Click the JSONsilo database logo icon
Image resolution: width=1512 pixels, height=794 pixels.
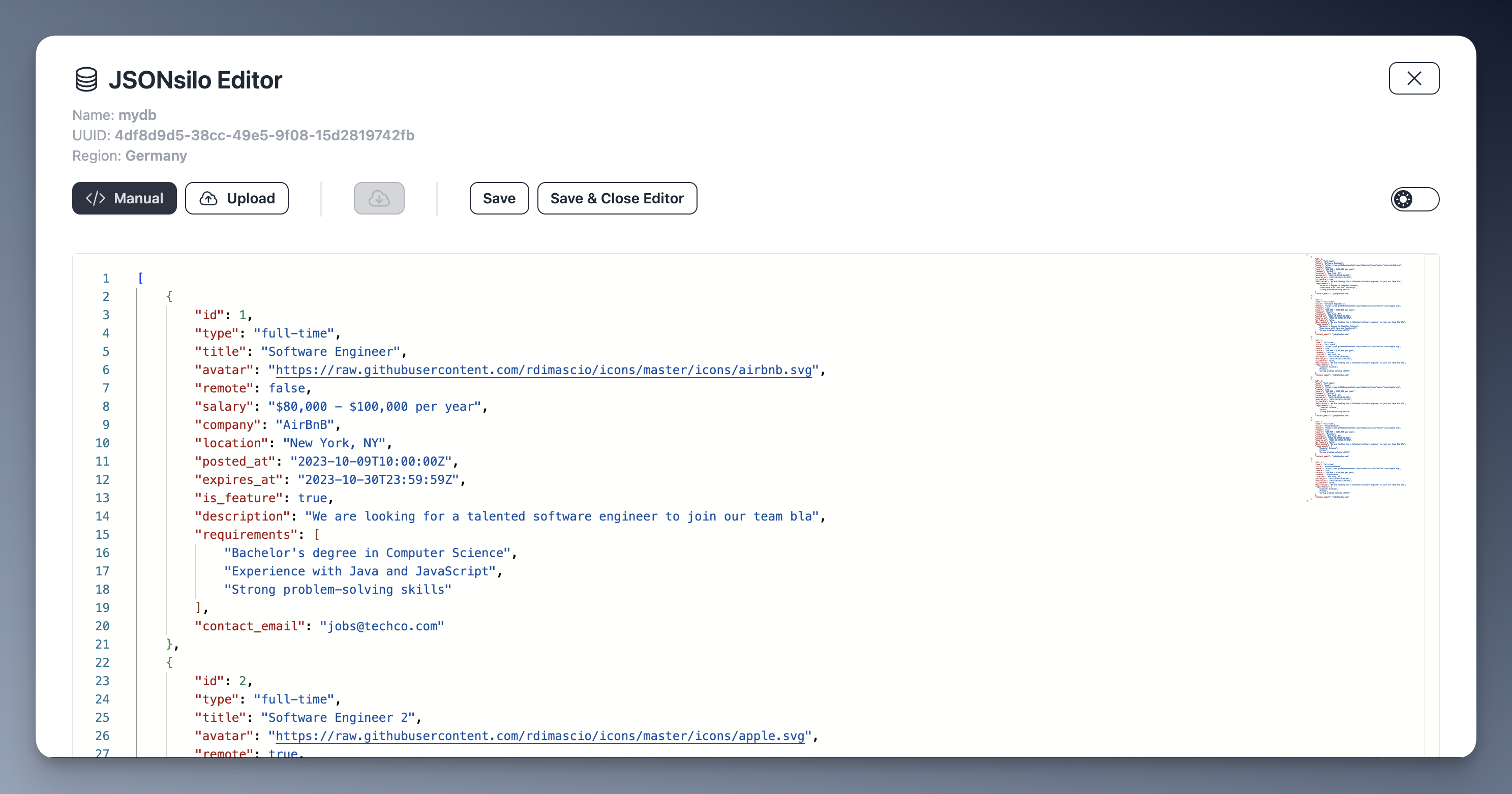(86, 80)
